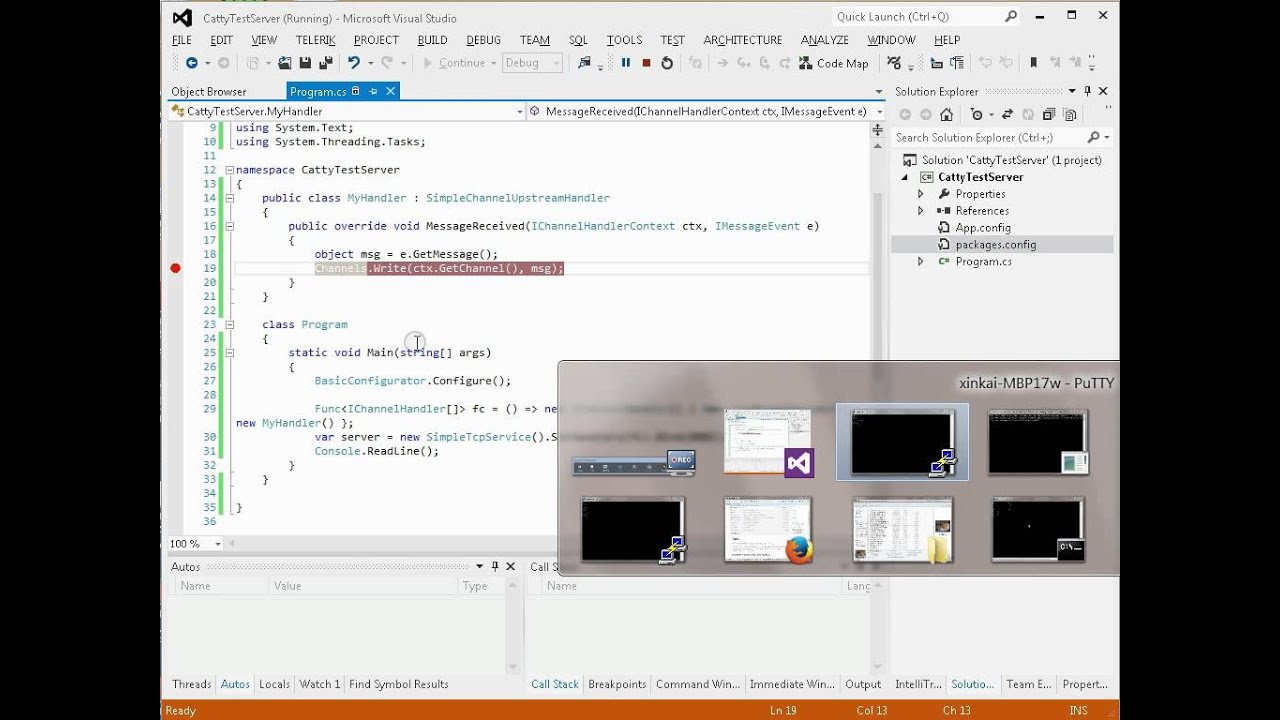Collapse the Main method outlining toggle

coord(229,353)
